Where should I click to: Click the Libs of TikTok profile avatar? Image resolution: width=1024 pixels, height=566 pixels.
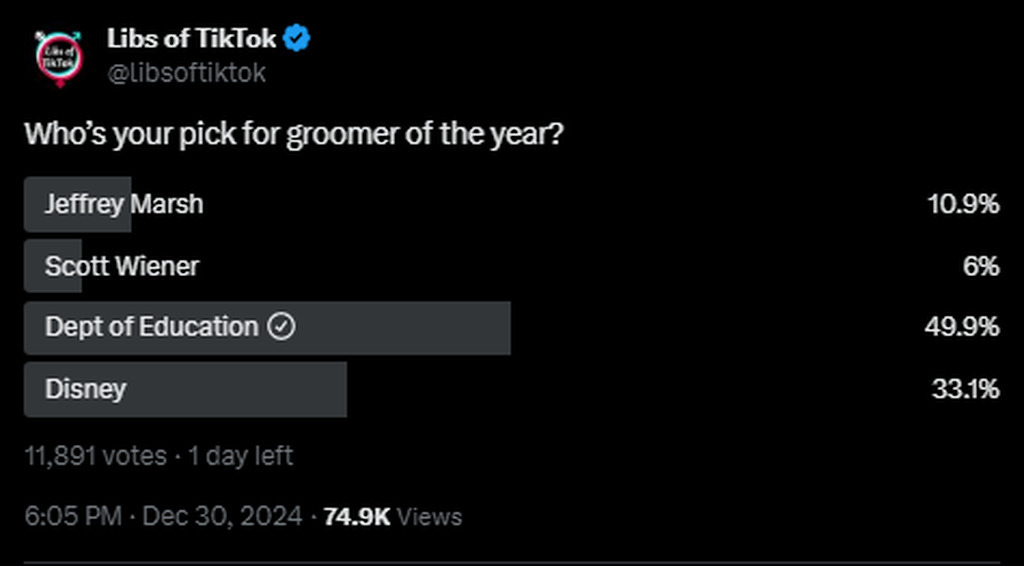click(x=59, y=58)
